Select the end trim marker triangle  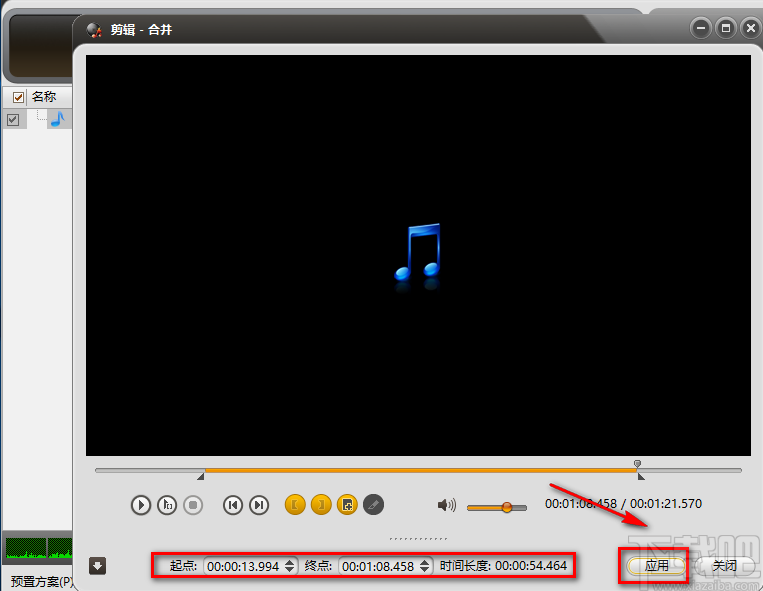(641, 477)
